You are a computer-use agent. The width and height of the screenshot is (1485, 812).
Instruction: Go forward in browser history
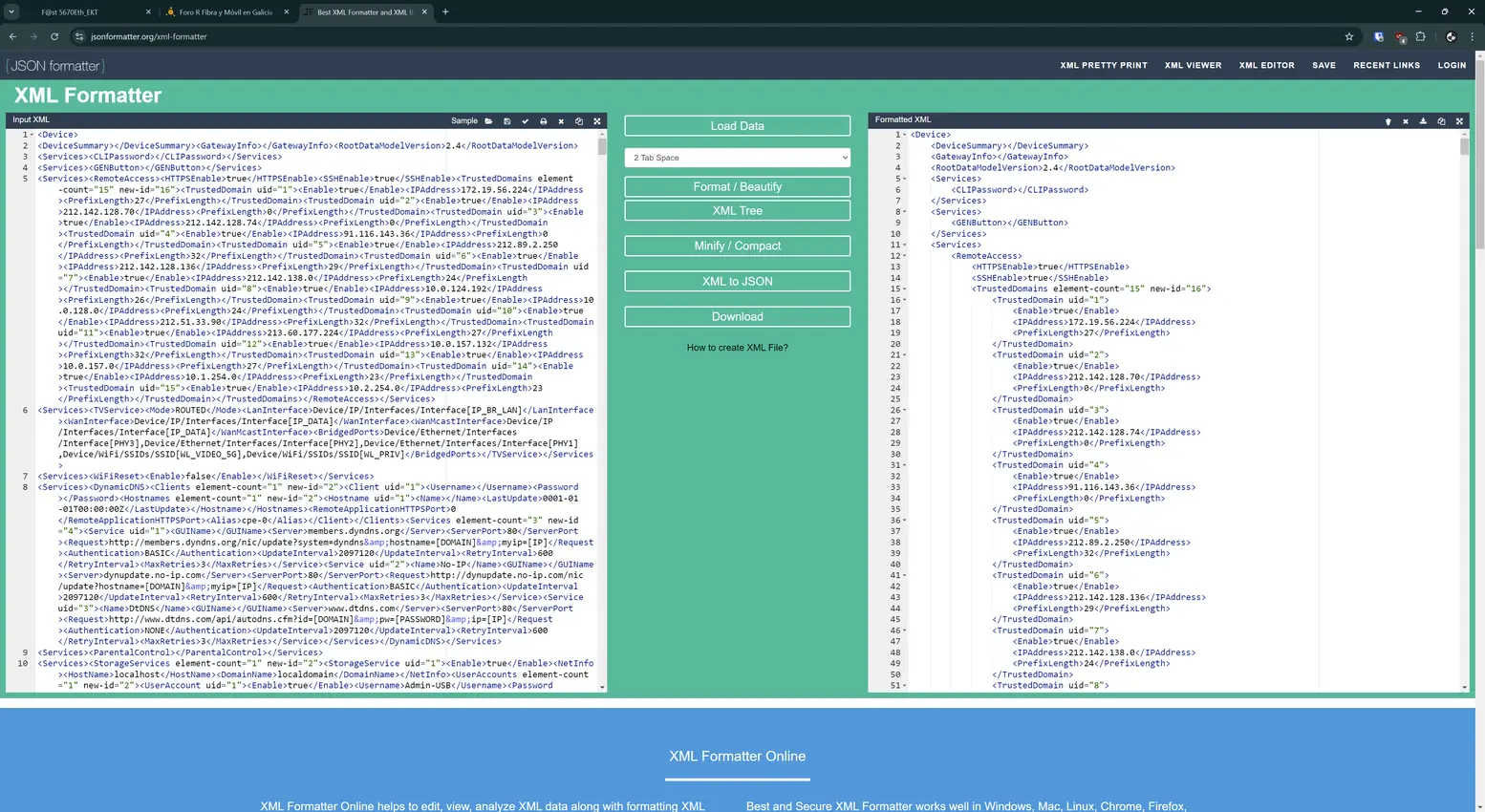(x=33, y=36)
